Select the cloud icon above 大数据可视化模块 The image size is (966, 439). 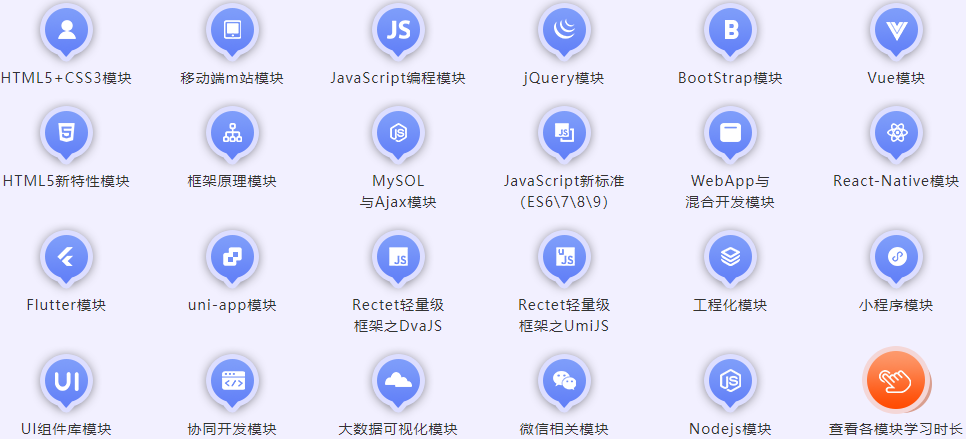pyautogui.click(x=399, y=382)
